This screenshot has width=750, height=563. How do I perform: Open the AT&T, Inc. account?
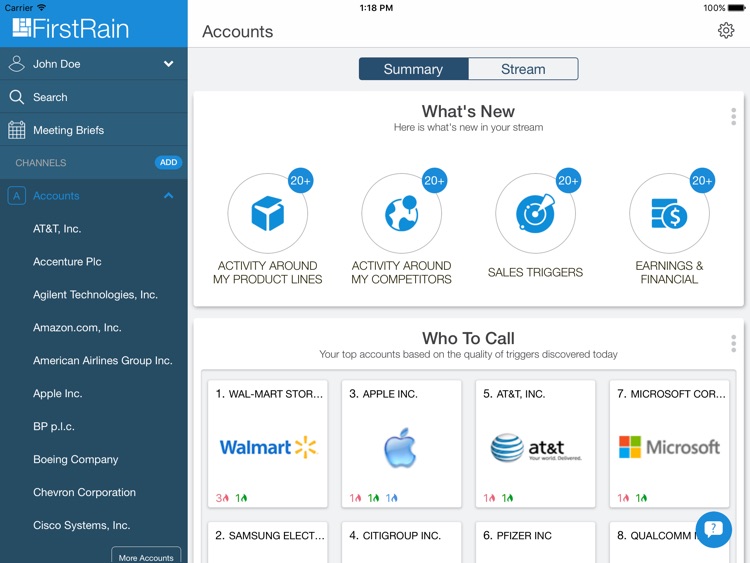click(57, 229)
